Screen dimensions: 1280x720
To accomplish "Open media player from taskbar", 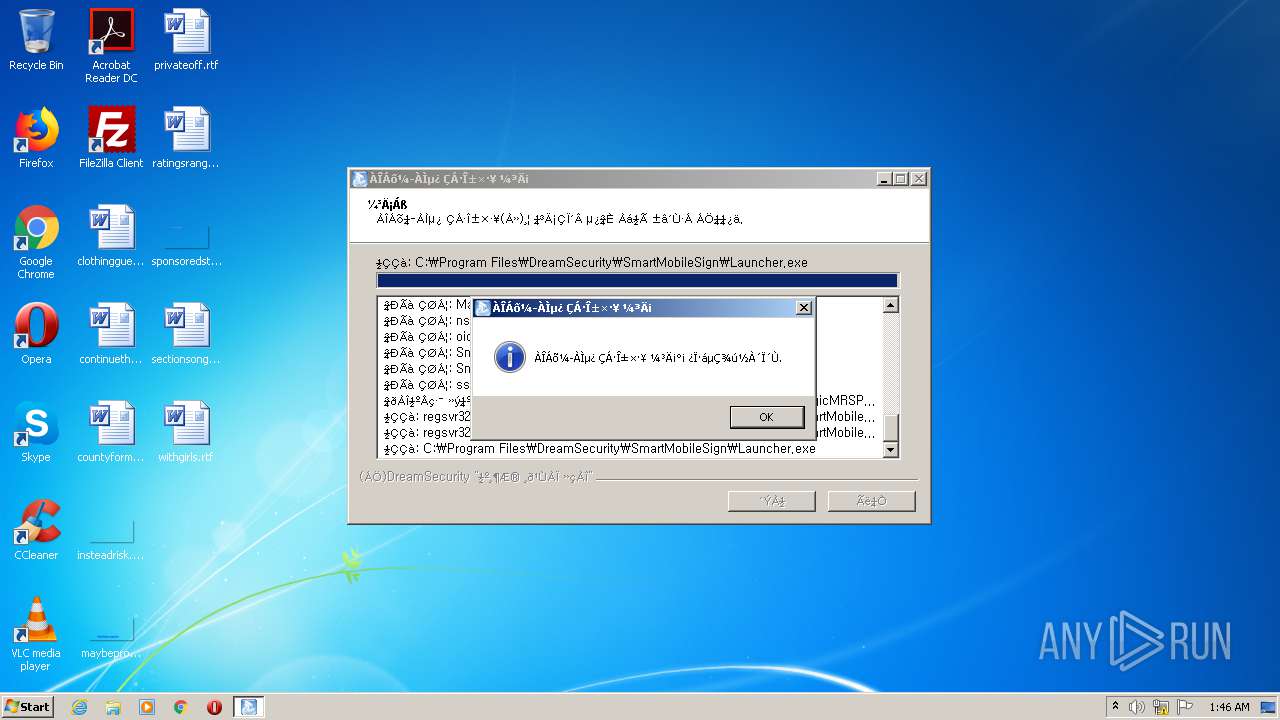I will click(147, 707).
